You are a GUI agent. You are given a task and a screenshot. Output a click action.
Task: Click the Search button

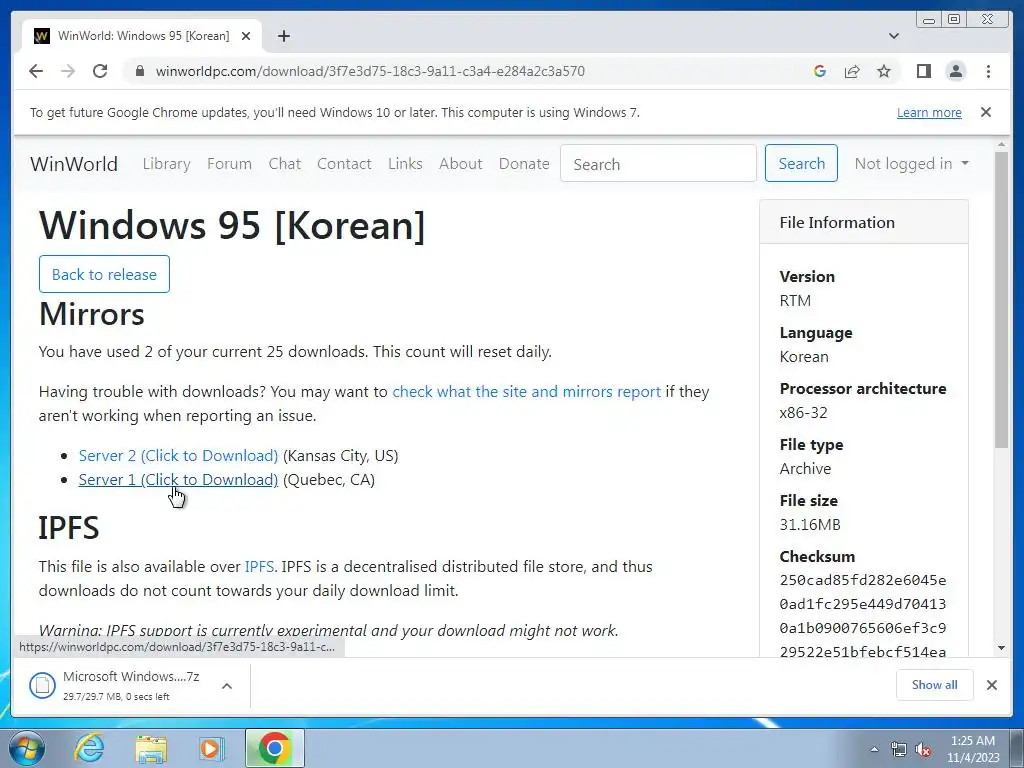(x=801, y=163)
